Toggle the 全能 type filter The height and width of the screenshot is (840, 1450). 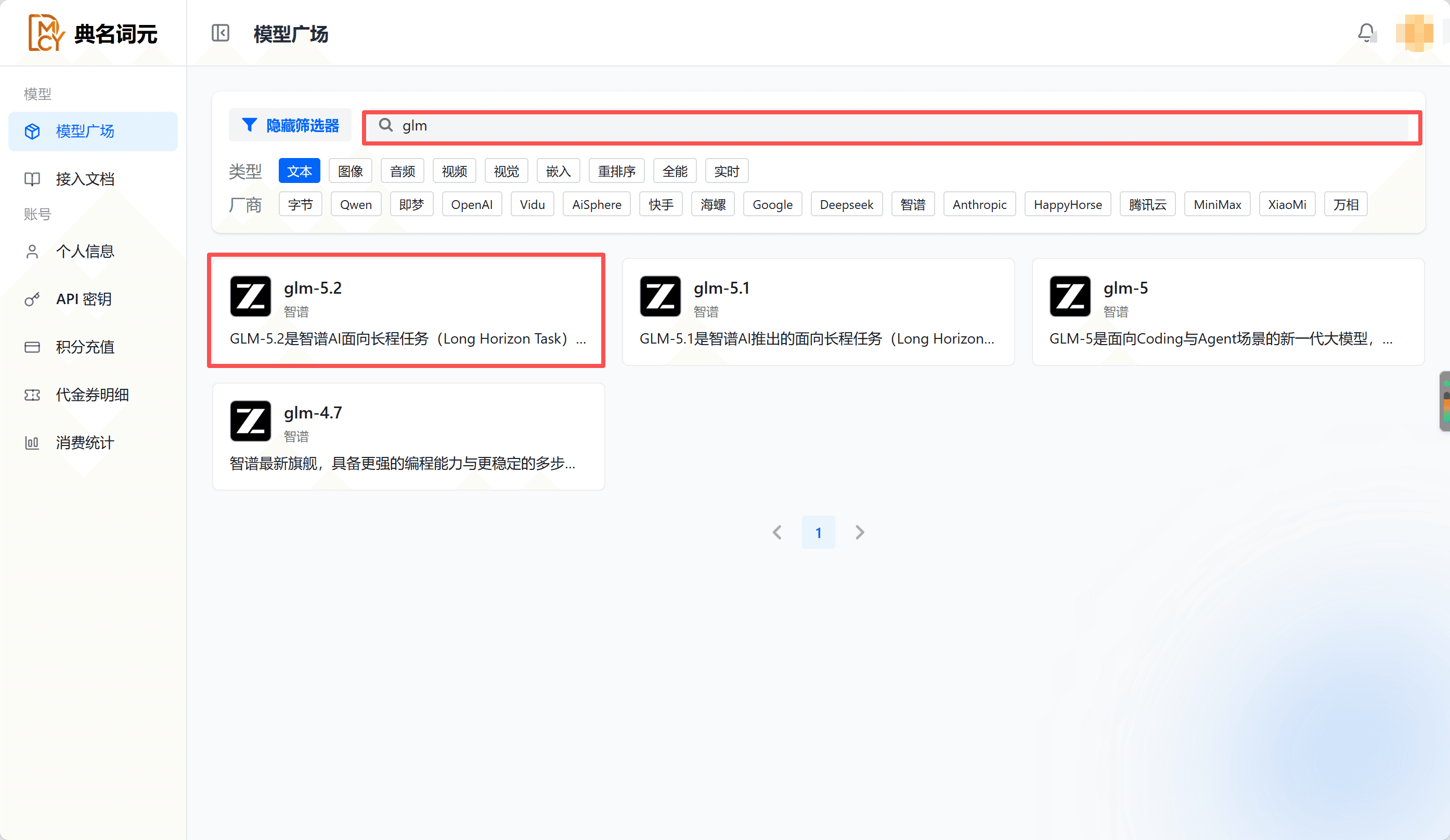pos(675,172)
